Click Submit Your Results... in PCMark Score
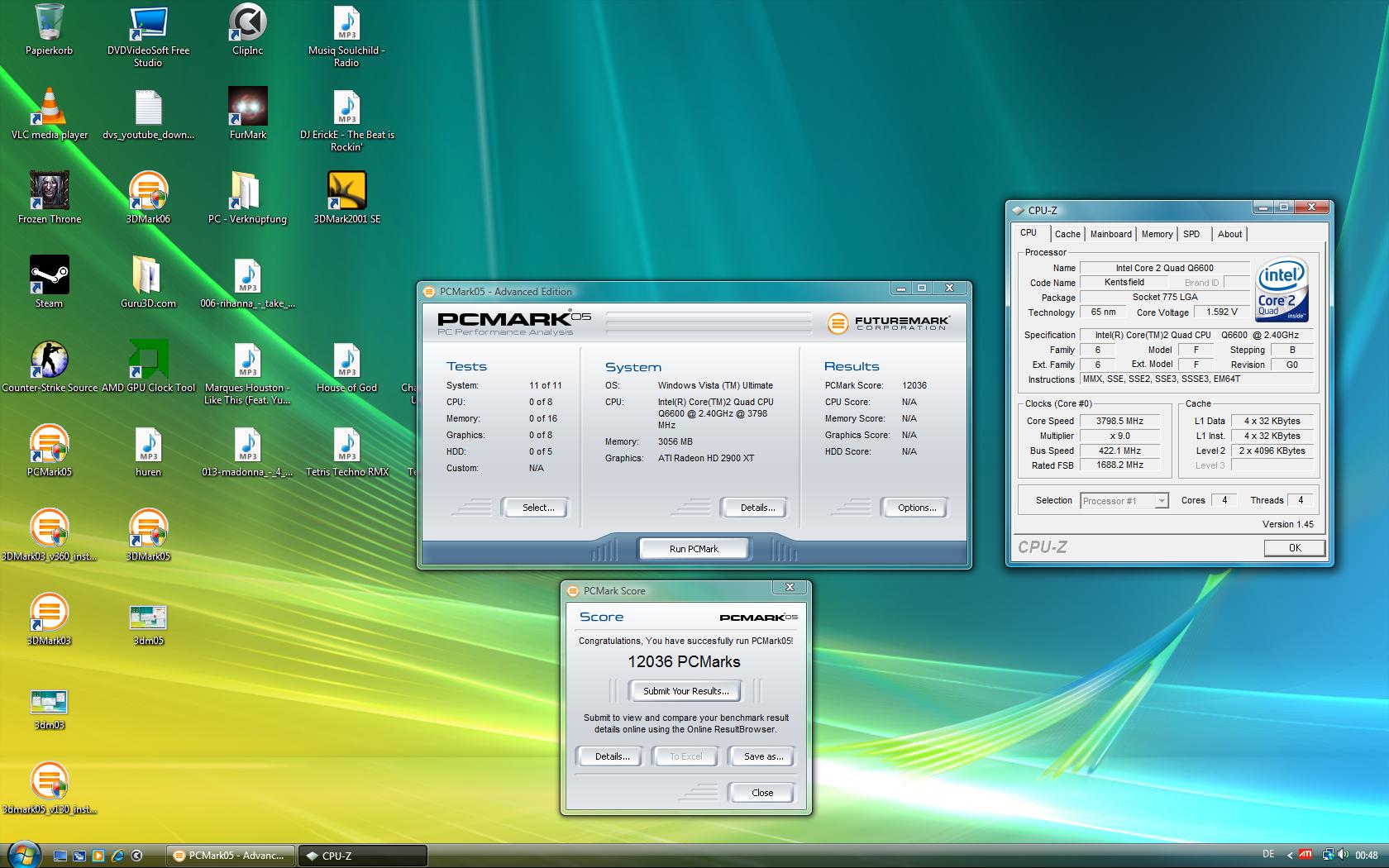1389x868 pixels. pos(685,691)
